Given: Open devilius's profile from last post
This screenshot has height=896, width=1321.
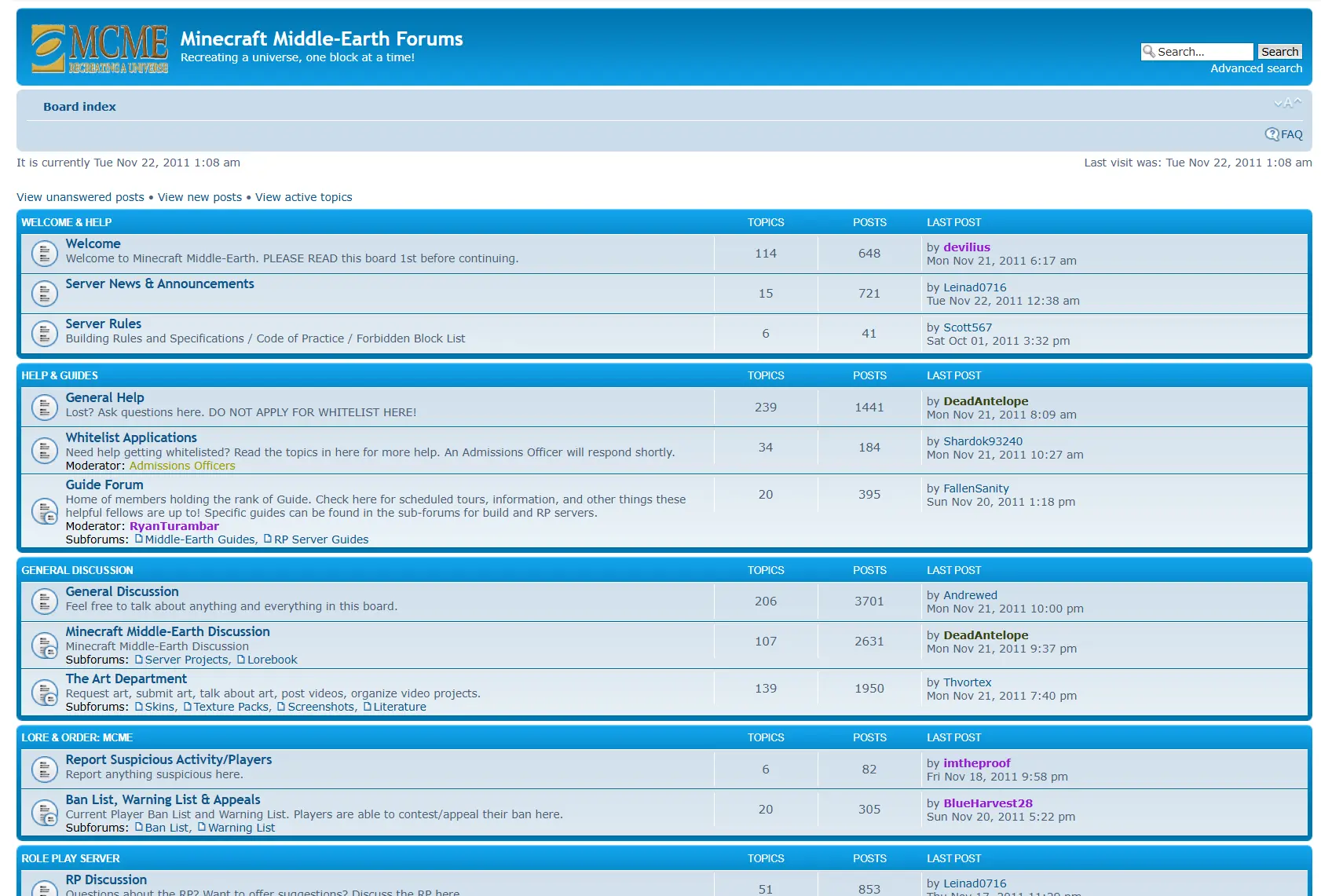Looking at the screenshot, I should coord(967,247).
